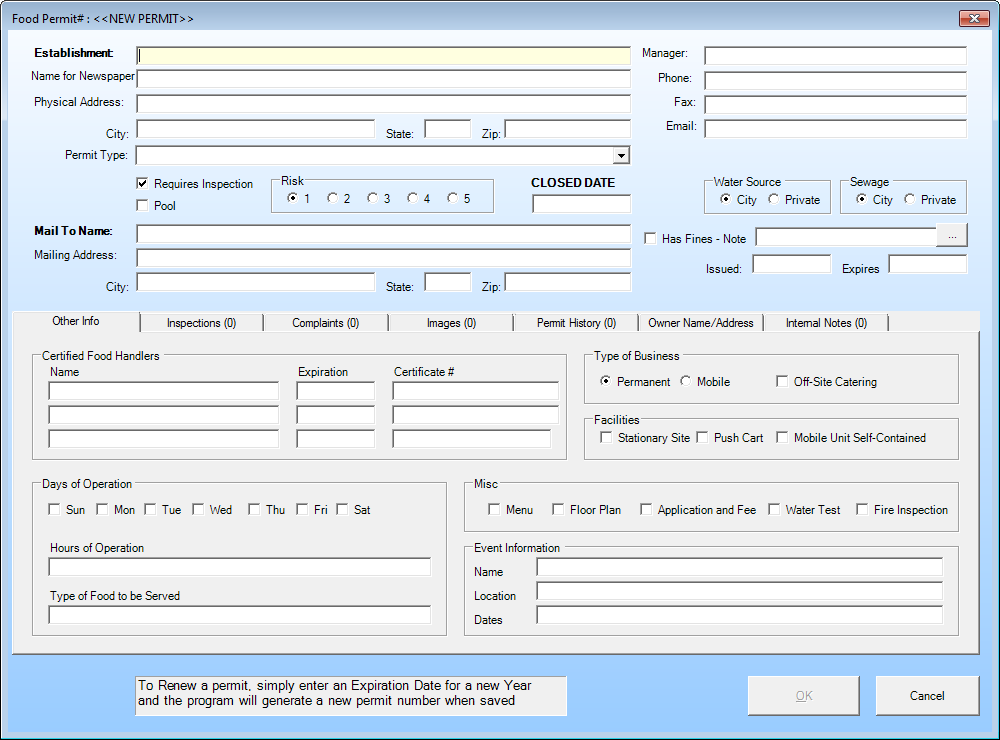Click the Cancel button
Viewport: 1000px width, 740px height.
pos(927,695)
